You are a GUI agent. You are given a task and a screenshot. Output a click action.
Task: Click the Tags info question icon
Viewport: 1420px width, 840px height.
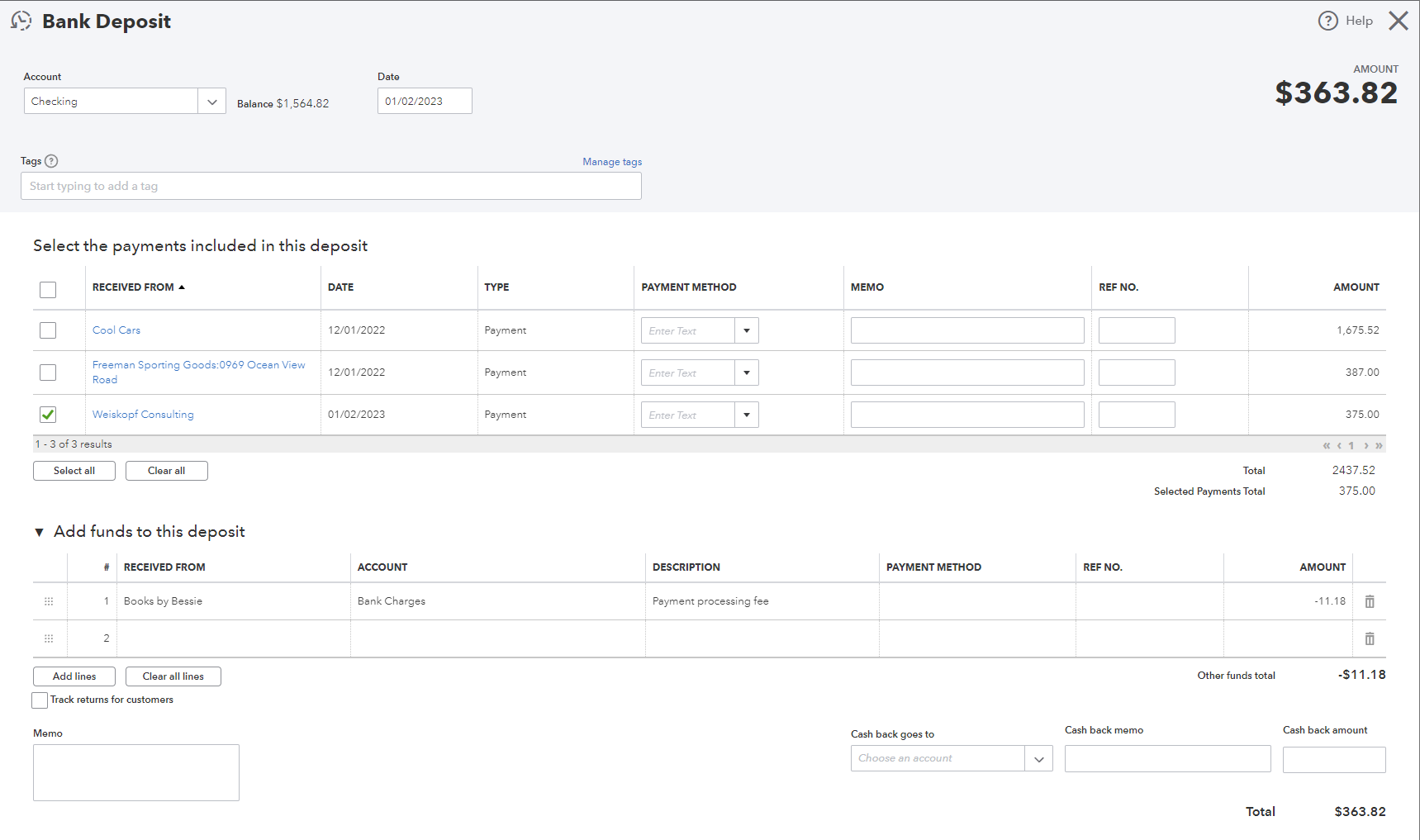[51, 161]
